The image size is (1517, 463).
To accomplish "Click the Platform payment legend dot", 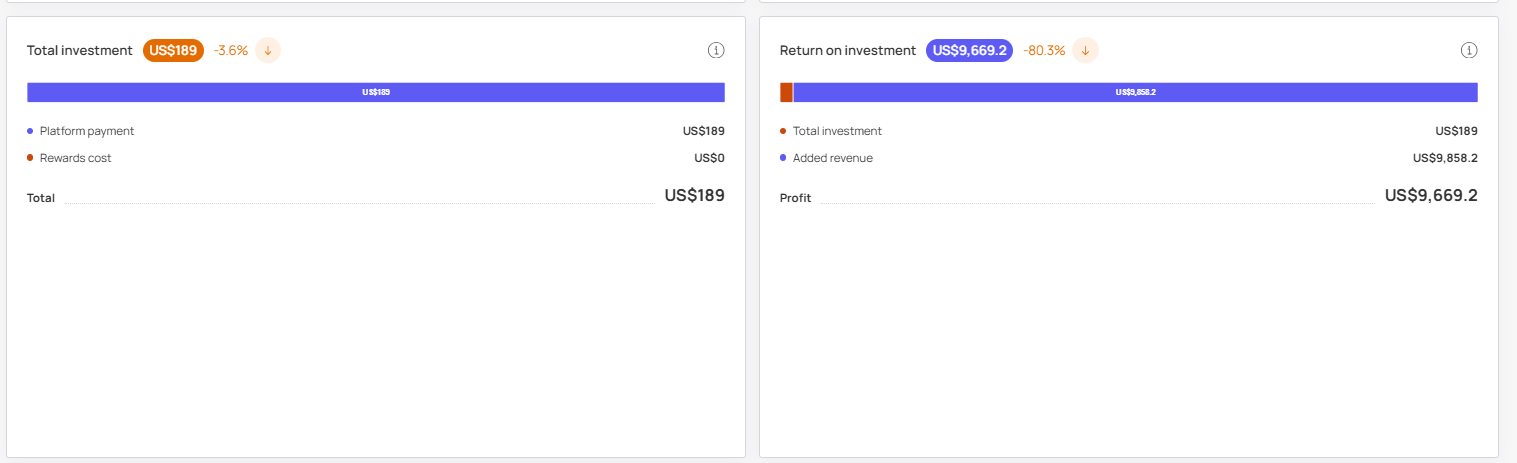I will 30,131.
